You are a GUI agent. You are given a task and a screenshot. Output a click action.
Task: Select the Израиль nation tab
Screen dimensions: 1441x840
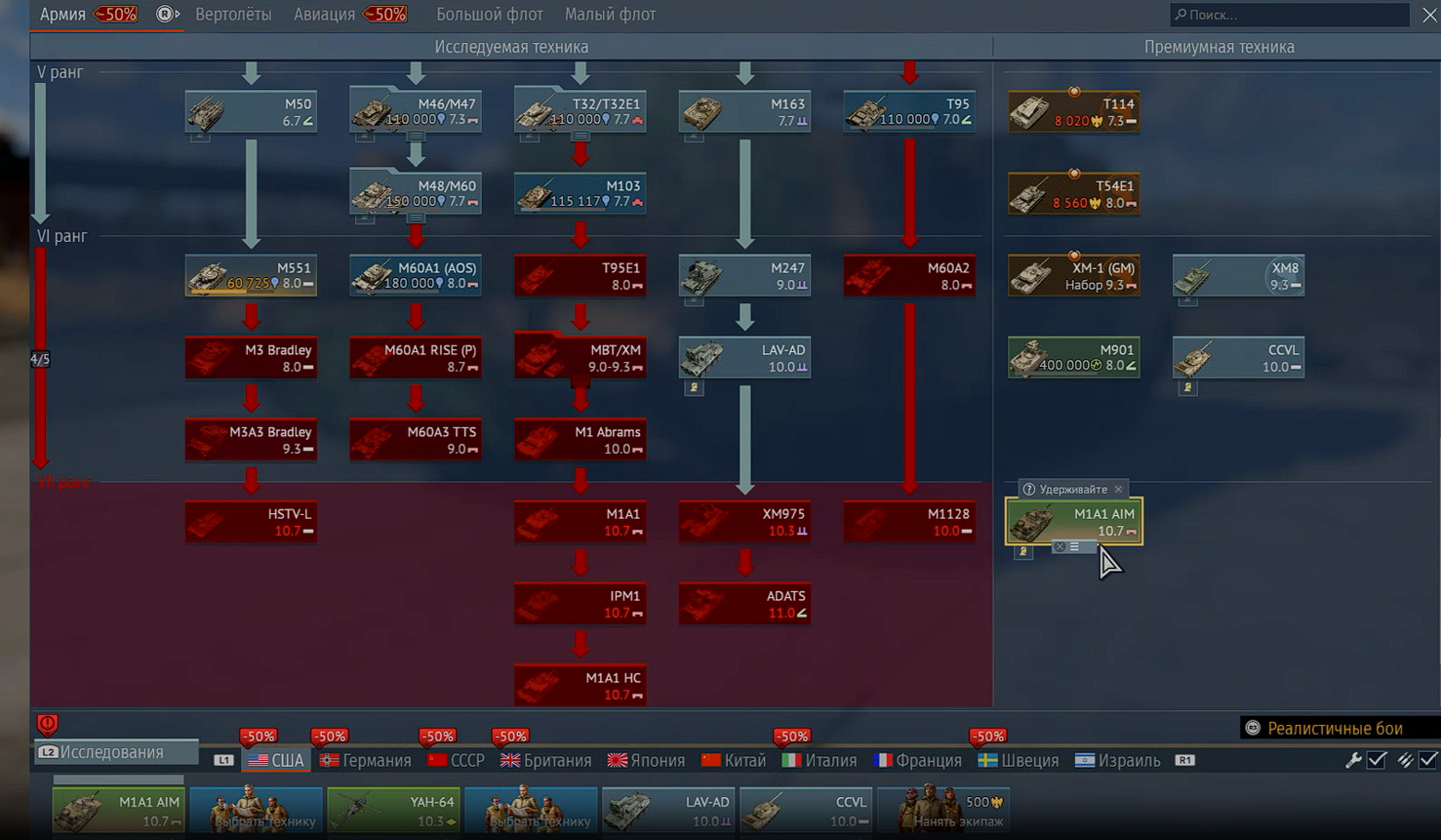(x=1118, y=760)
